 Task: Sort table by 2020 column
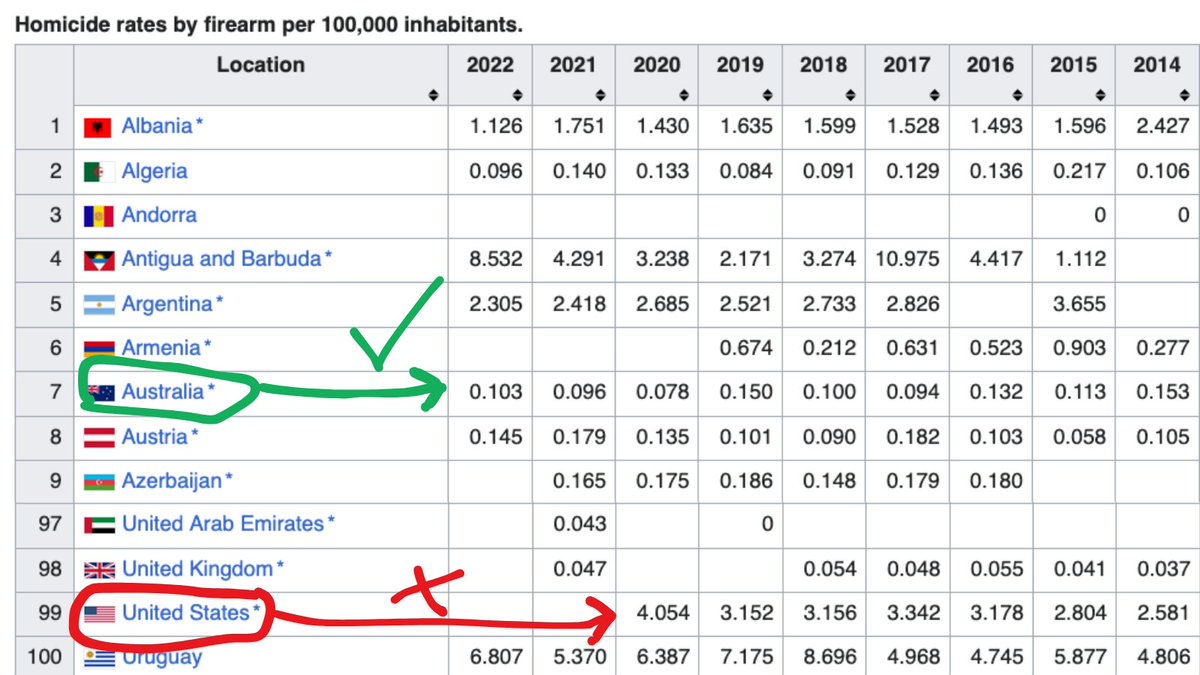(683, 94)
